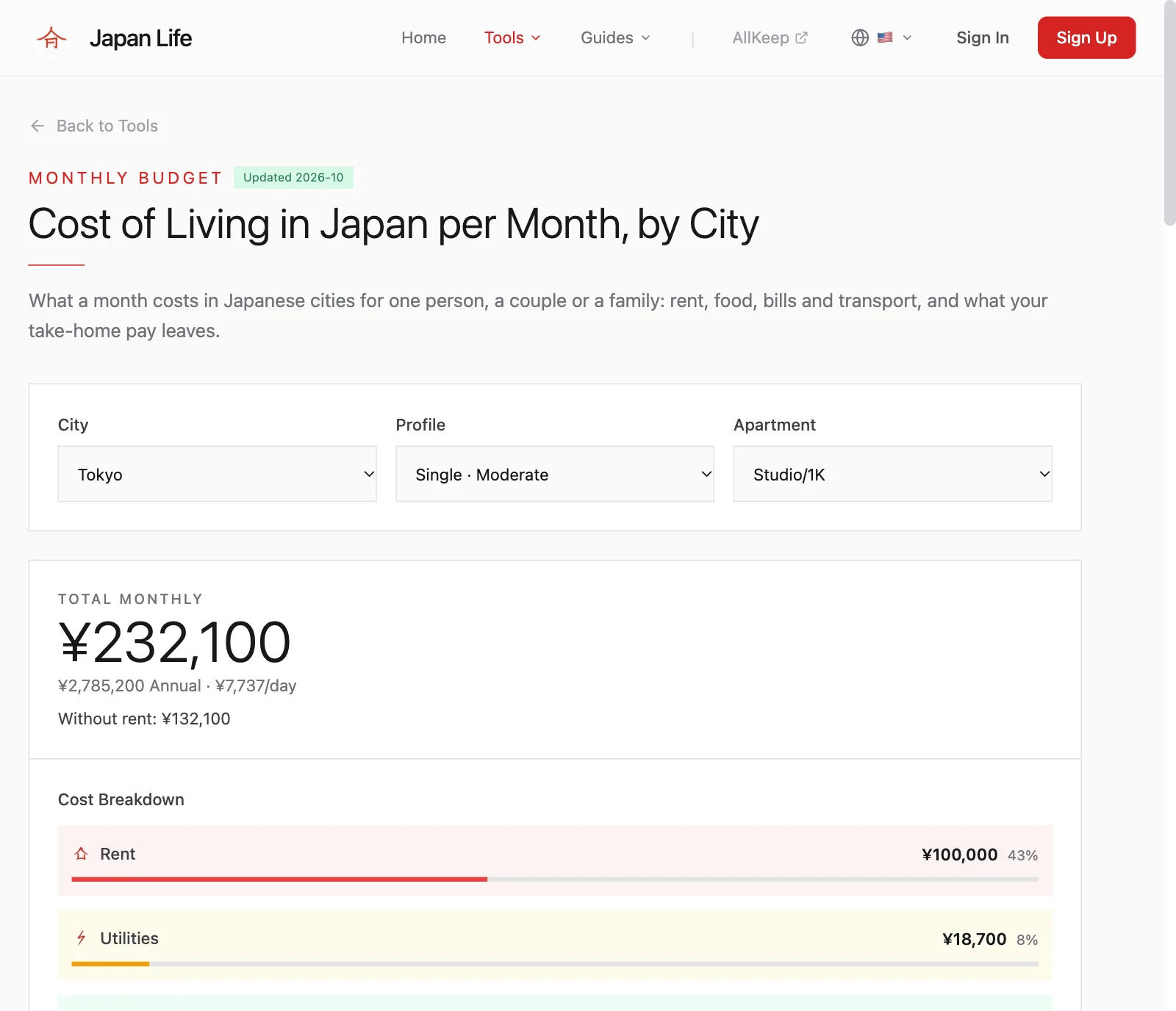Viewport: 1176px width, 1011px height.
Task: Click the back arrow icon
Action: [37, 126]
